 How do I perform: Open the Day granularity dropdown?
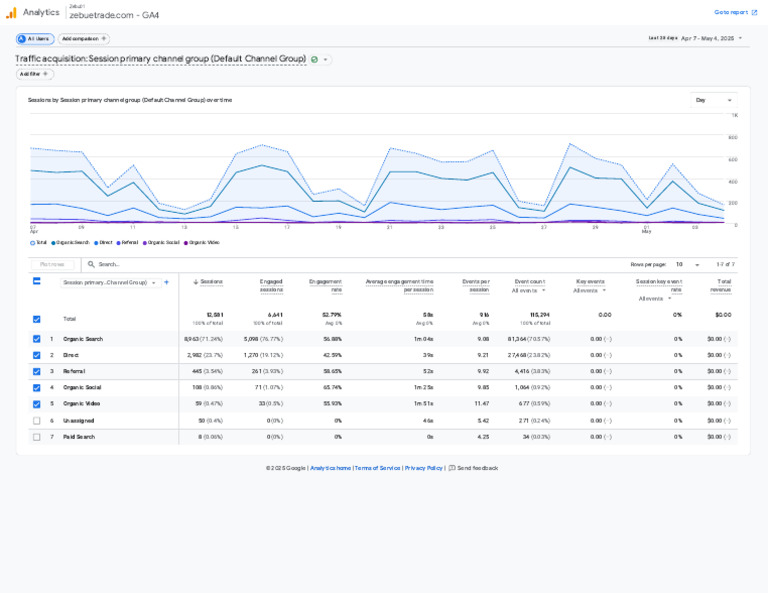713,100
